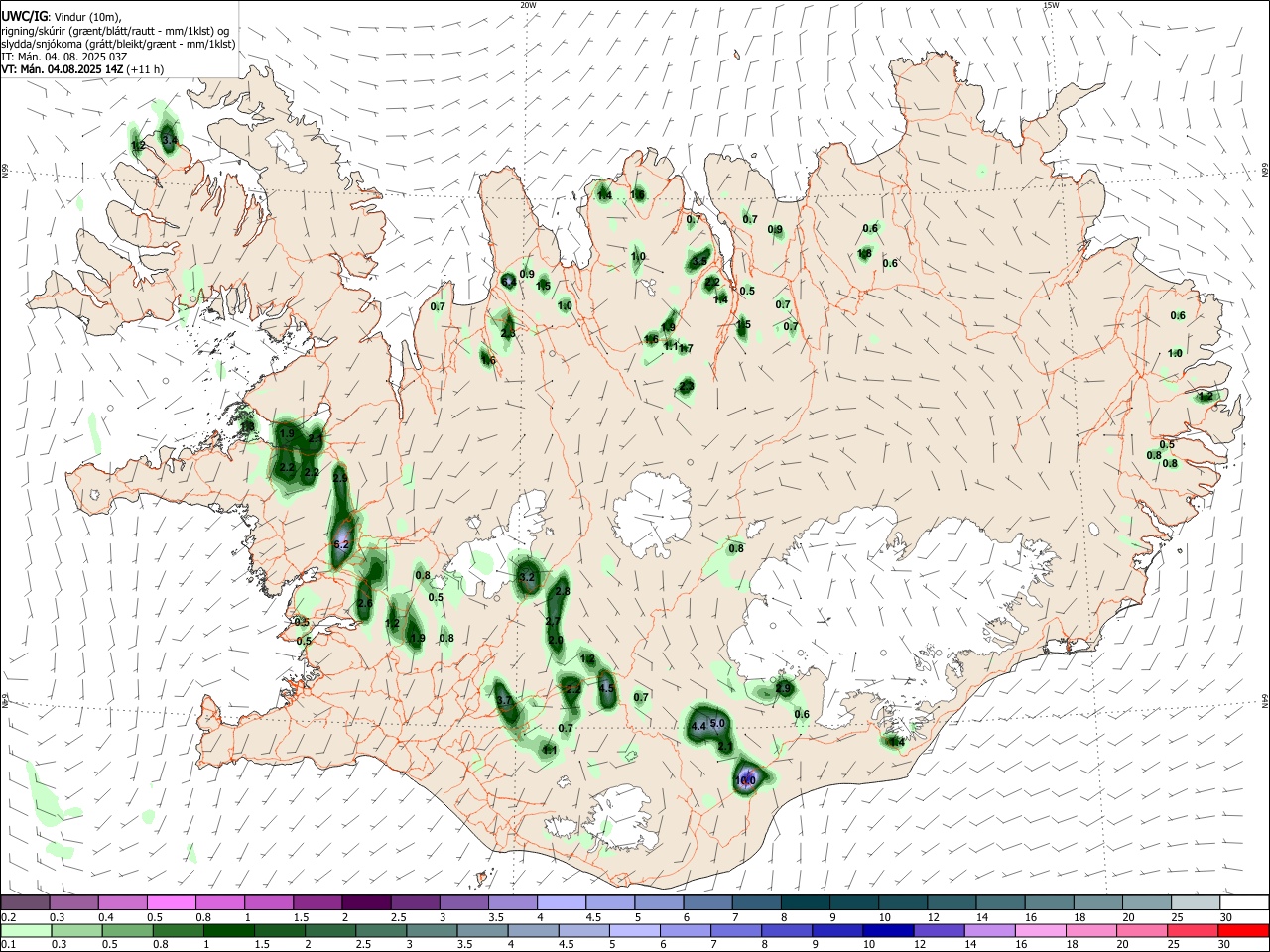This screenshot has height=952, width=1270.
Task: Pick the bright pink swatch on the snow scale
Action: (x=172, y=902)
